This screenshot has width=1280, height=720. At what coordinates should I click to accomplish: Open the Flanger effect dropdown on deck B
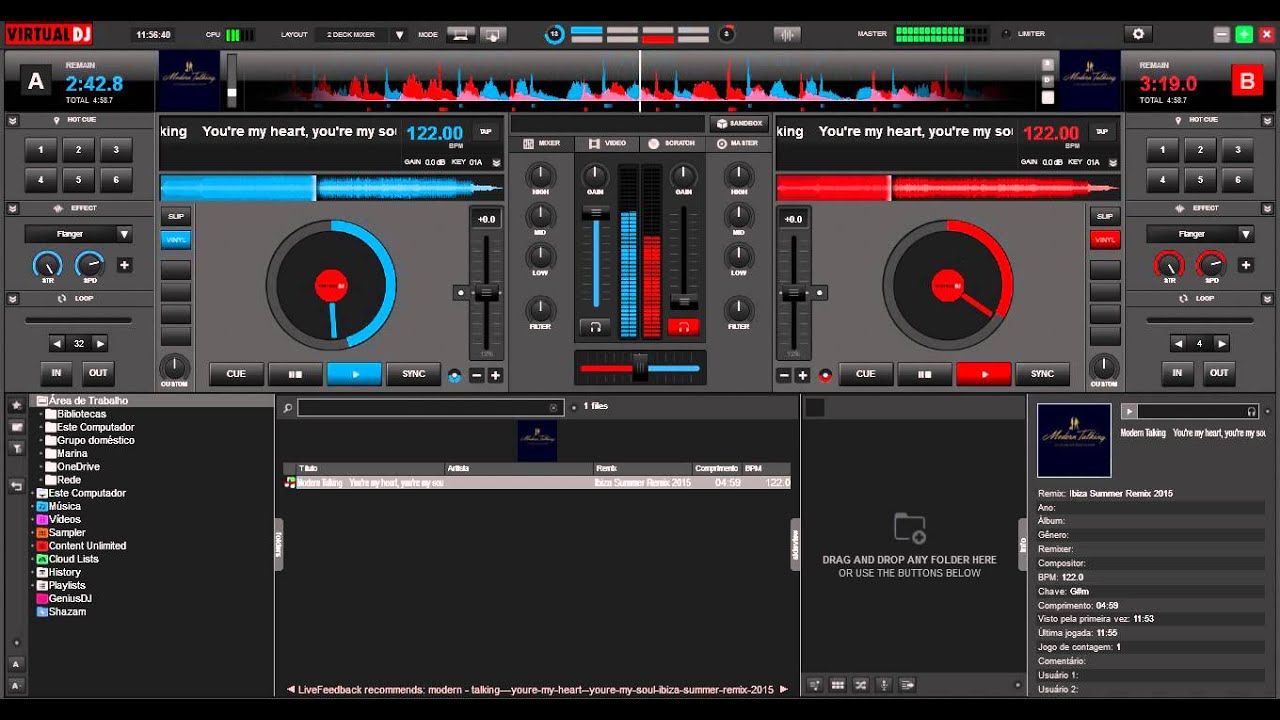click(x=1200, y=234)
